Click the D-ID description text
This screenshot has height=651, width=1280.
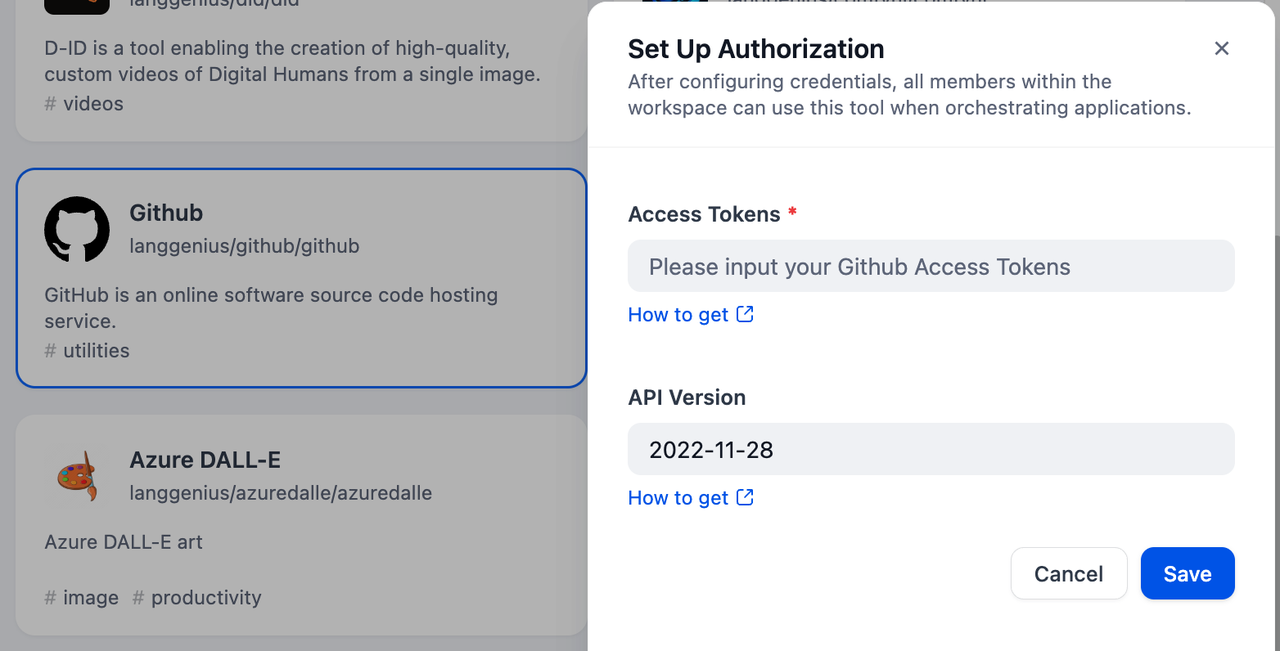pyautogui.click(x=292, y=61)
